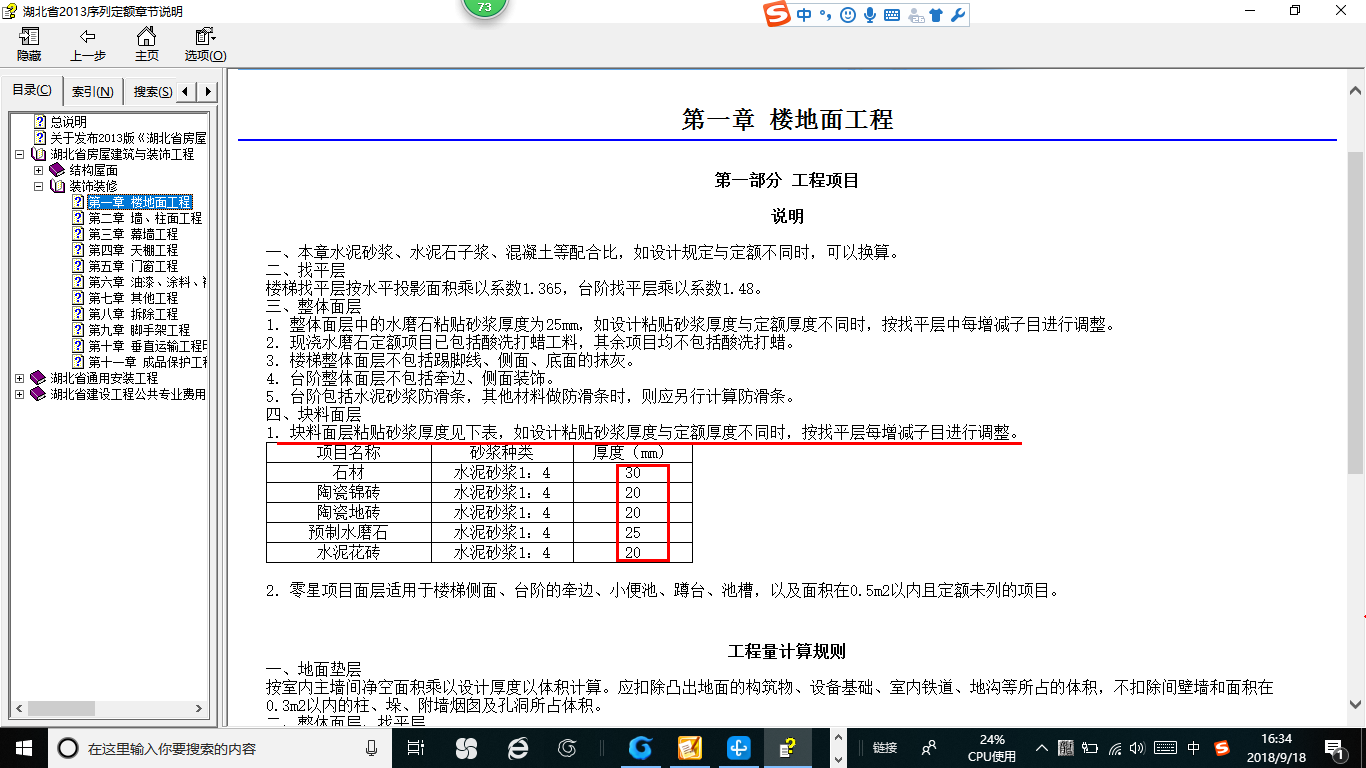Click the 工程量计算规则 heading

pos(787,651)
